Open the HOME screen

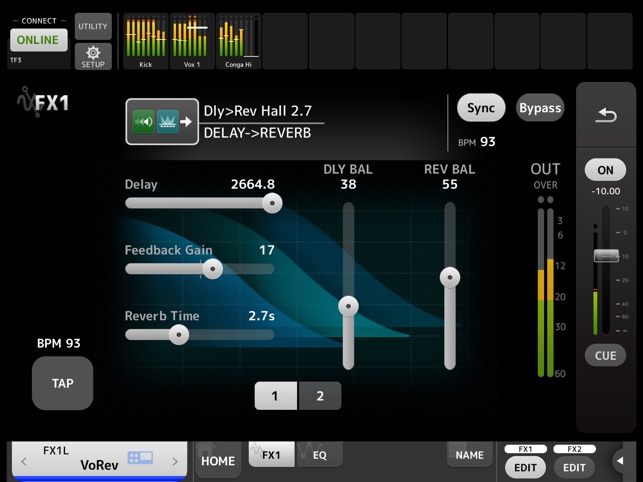click(x=218, y=459)
